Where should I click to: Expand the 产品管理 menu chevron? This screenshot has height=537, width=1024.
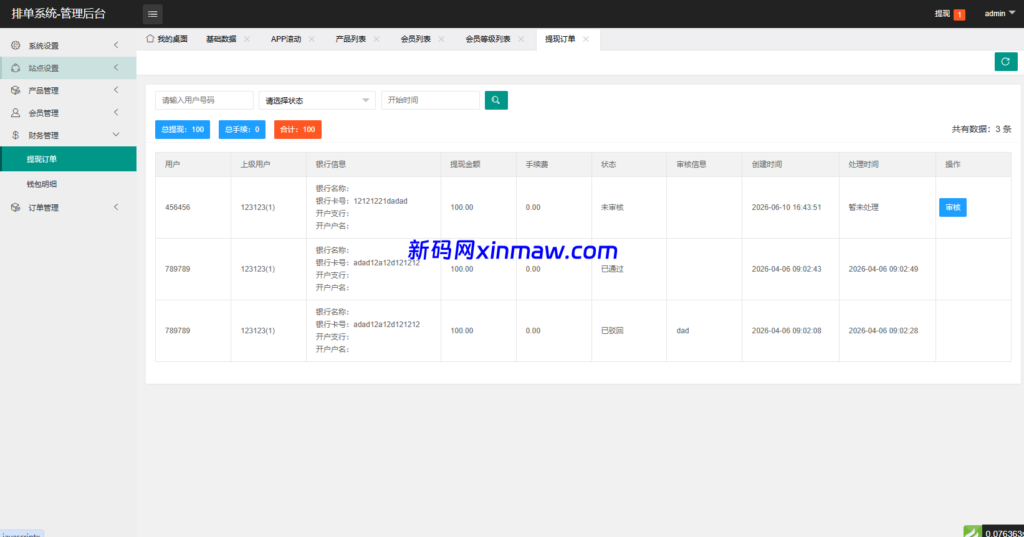click(x=116, y=90)
